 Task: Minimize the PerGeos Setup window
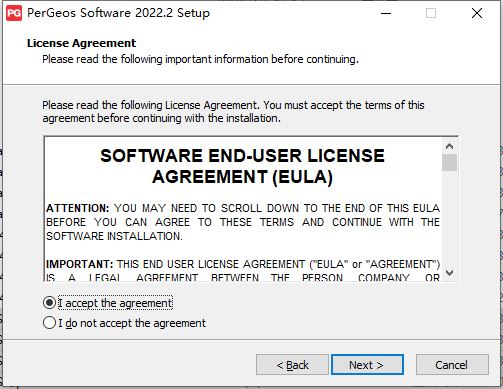(x=386, y=13)
